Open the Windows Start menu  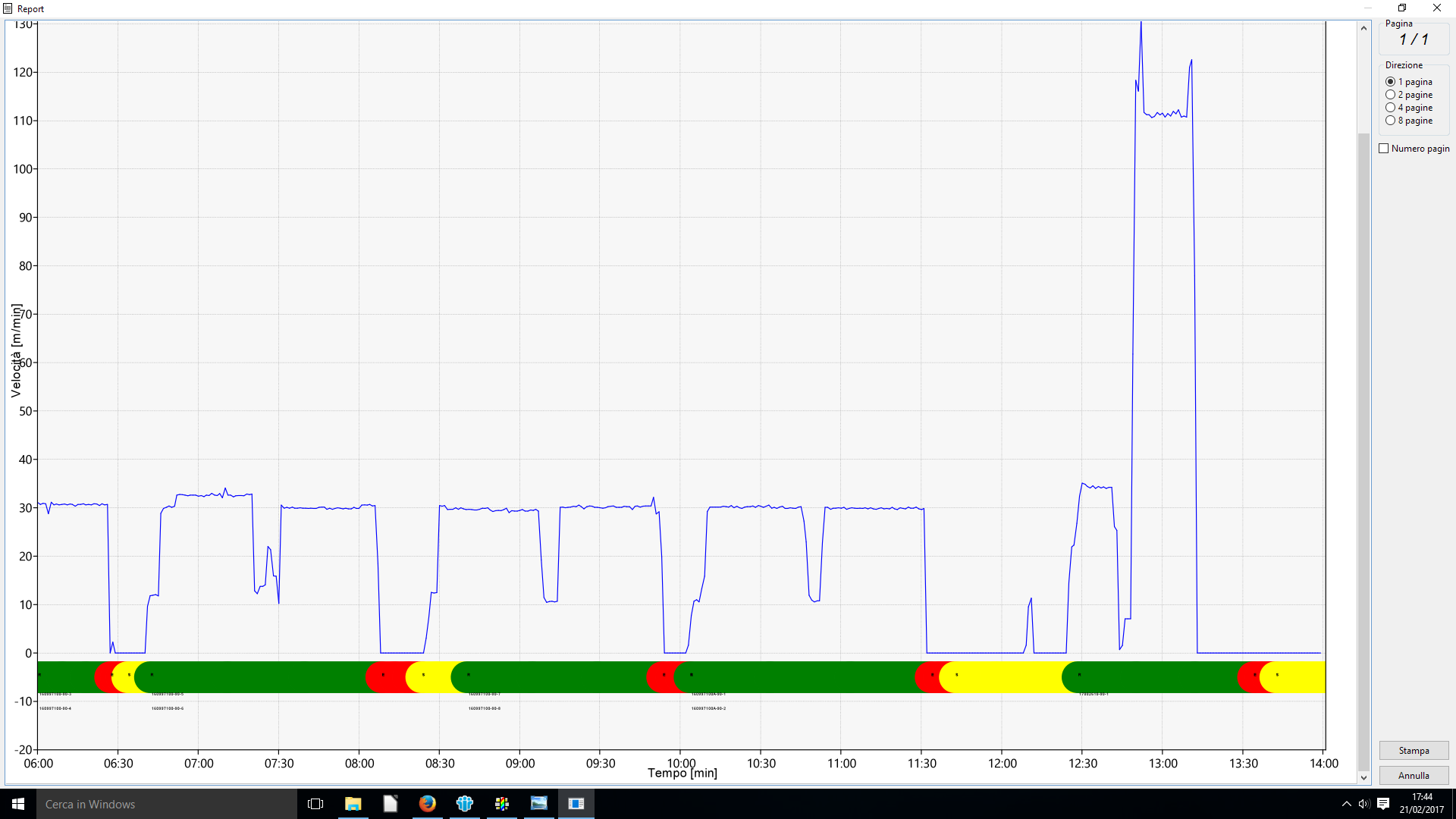click(x=18, y=804)
